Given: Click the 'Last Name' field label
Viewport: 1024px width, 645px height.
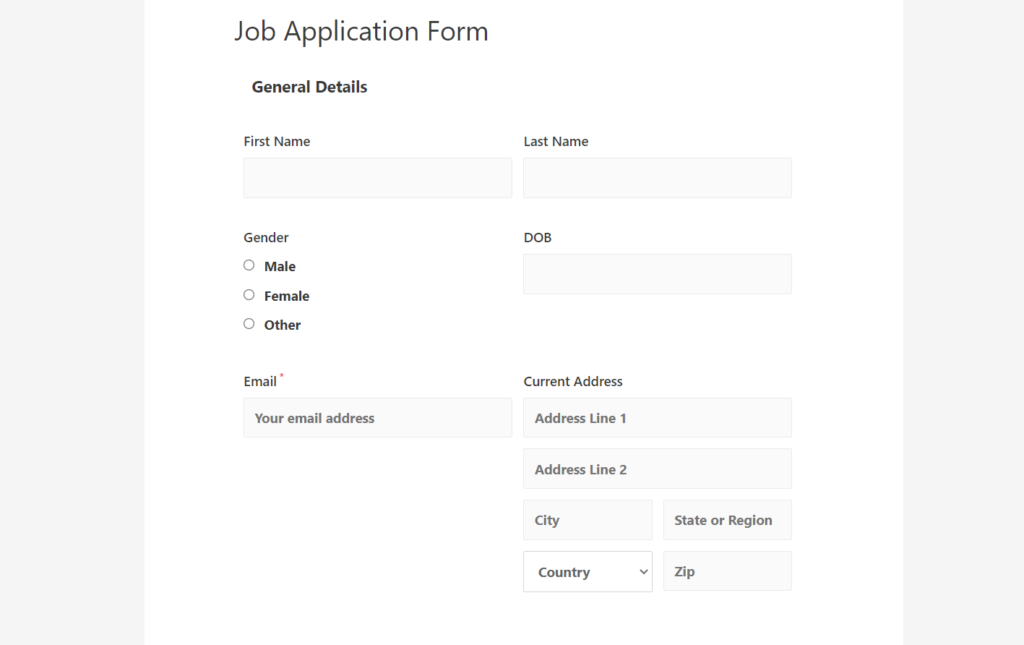Looking at the screenshot, I should tap(556, 142).
